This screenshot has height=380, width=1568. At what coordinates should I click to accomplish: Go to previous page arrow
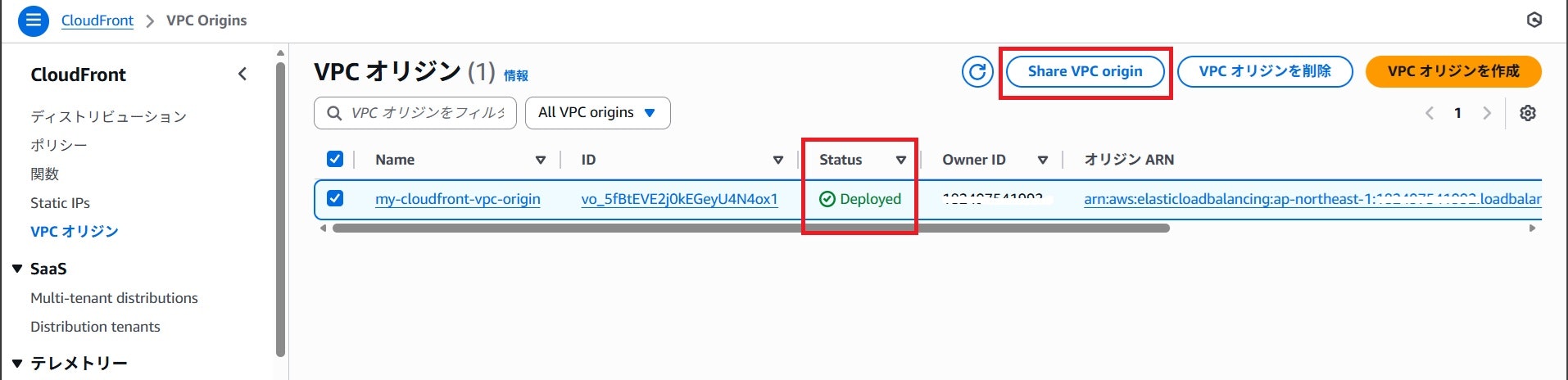click(1430, 113)
